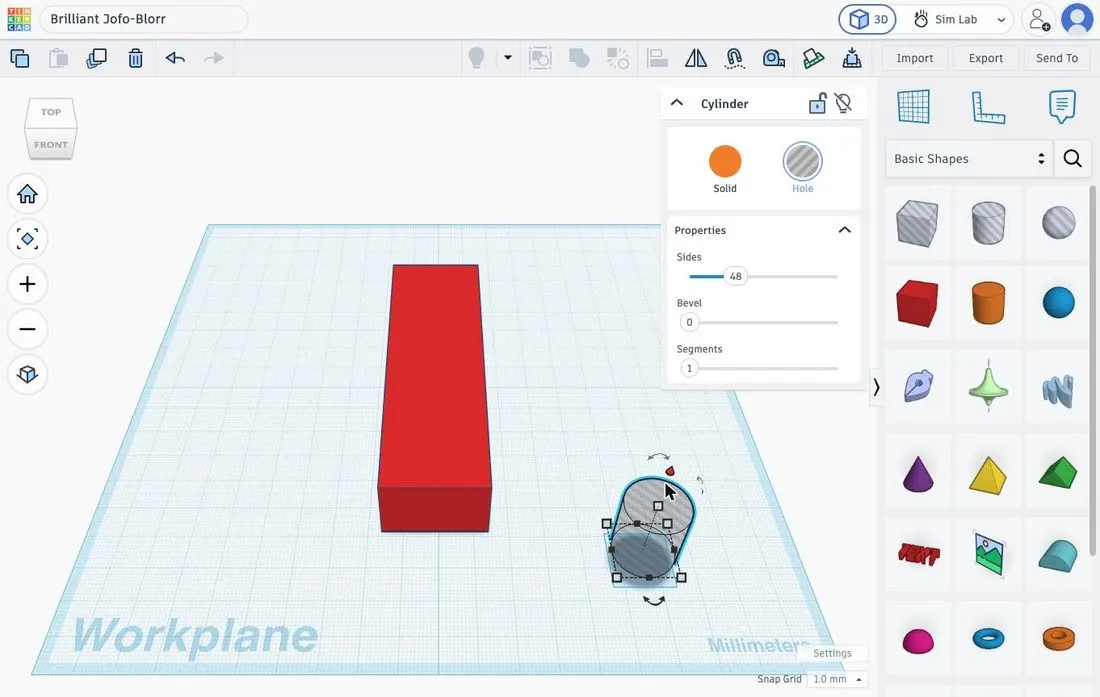Image resolution: width=1100 pixels, height=697 pixels.
Task: Delete selection with the trash icon
Action: pos(135,58)
